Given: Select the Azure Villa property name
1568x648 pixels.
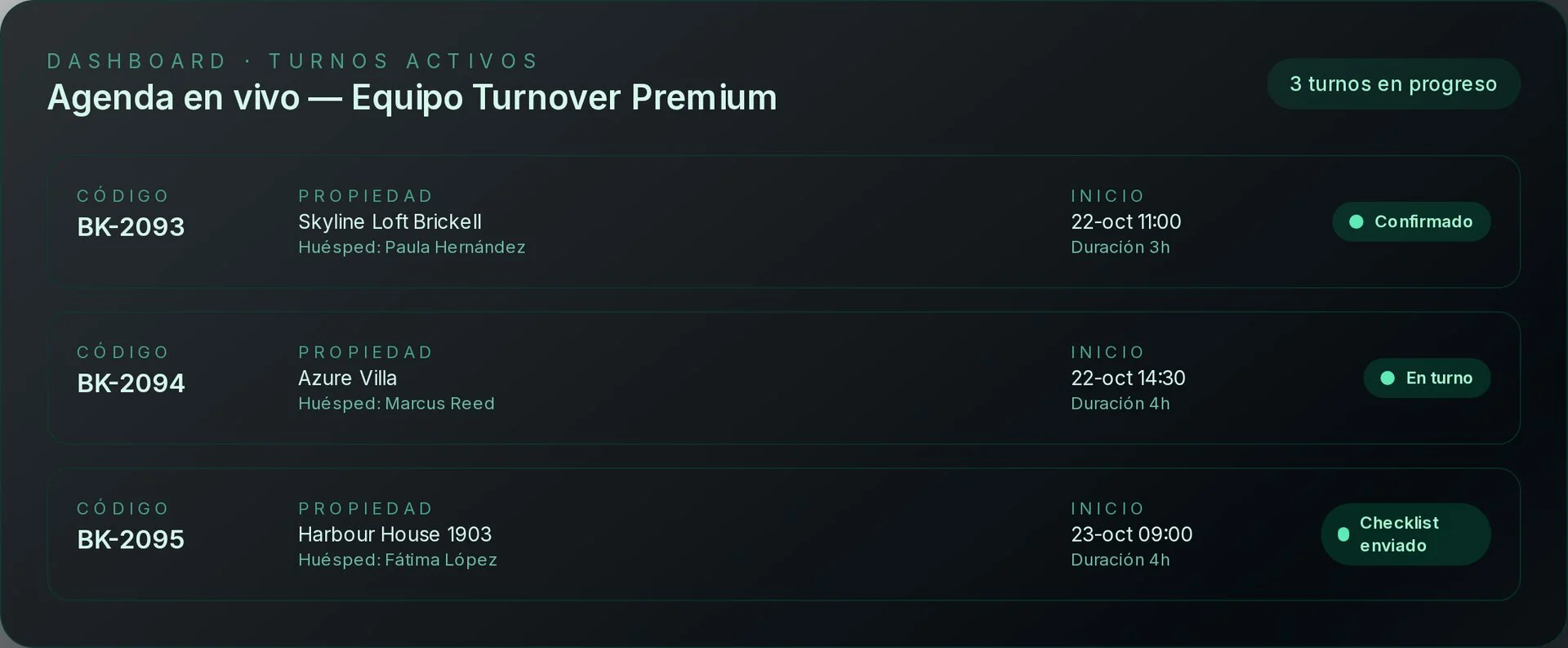Looking at the screenshot, I should tap(347, 378).
